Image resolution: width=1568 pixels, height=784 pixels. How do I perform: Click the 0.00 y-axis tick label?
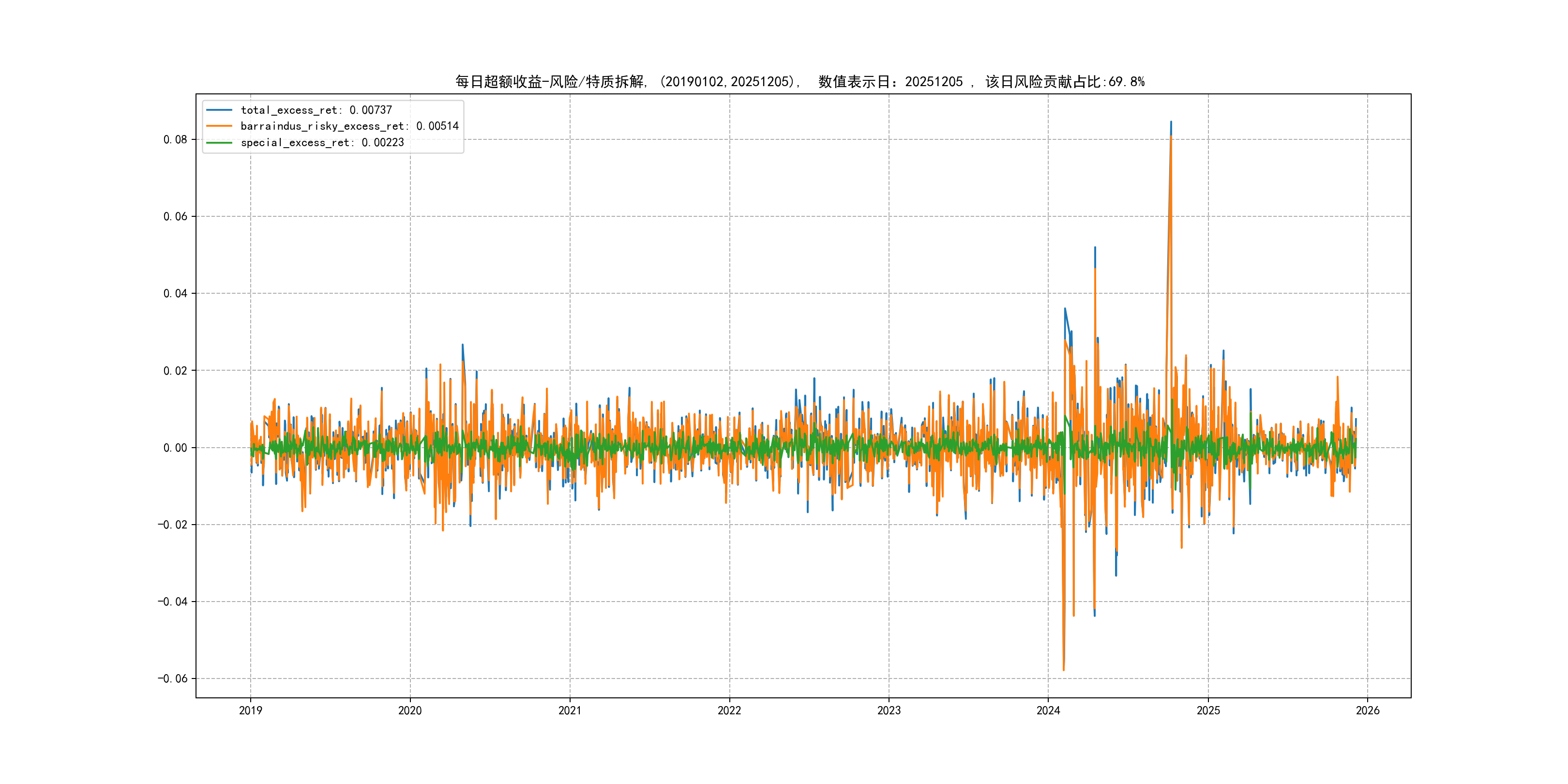click(x=175, y=448)
